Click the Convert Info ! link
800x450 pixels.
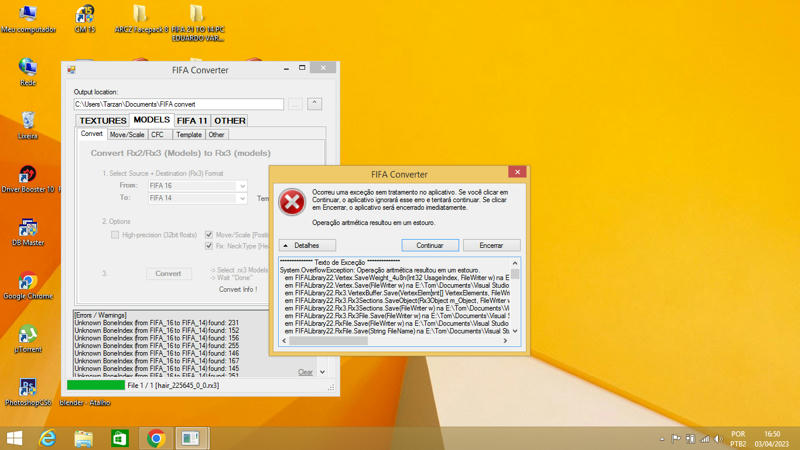point(238,289)
